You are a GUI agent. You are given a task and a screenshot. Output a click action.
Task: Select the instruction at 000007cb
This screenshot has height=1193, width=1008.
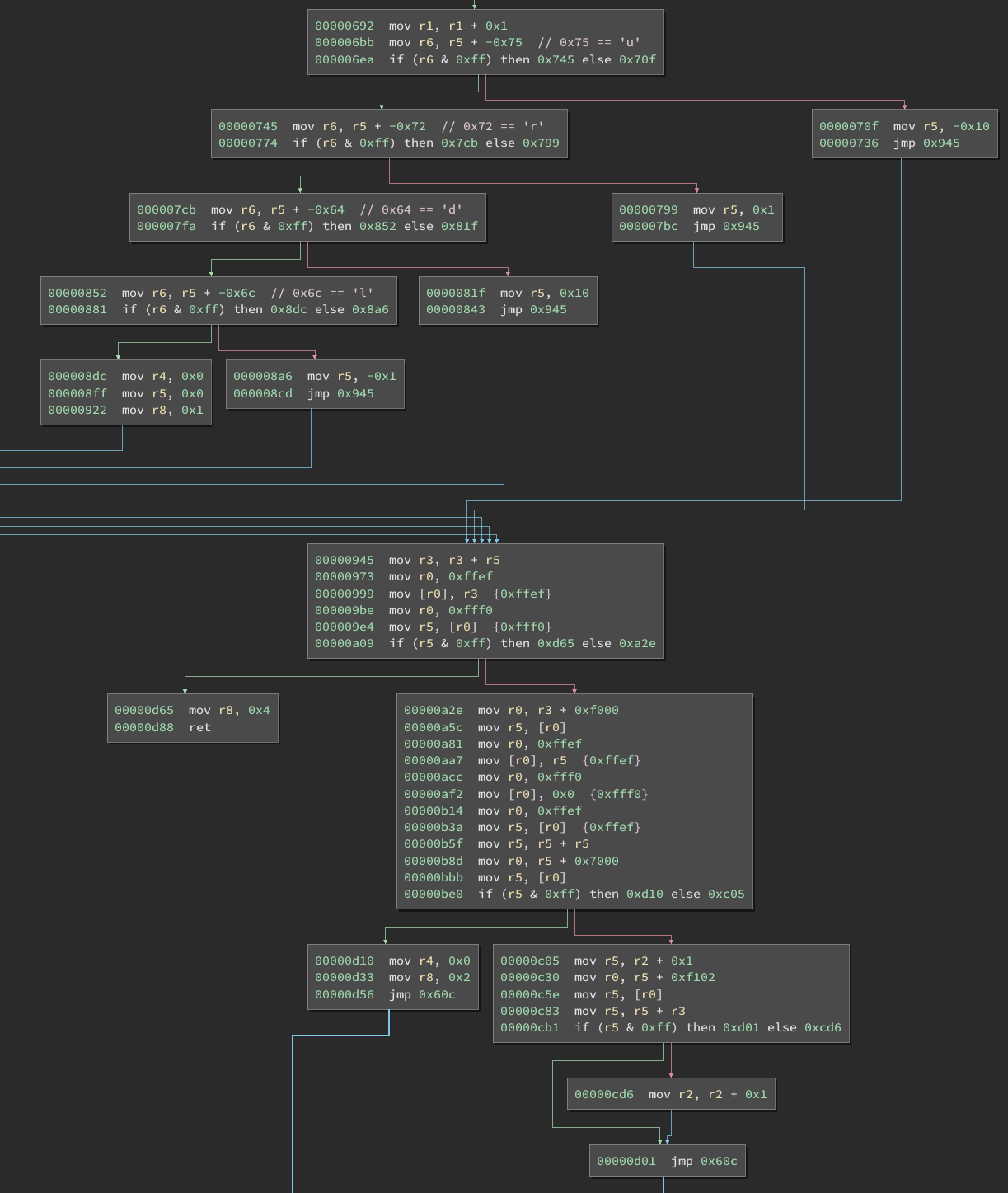click(x=299, y=209)
